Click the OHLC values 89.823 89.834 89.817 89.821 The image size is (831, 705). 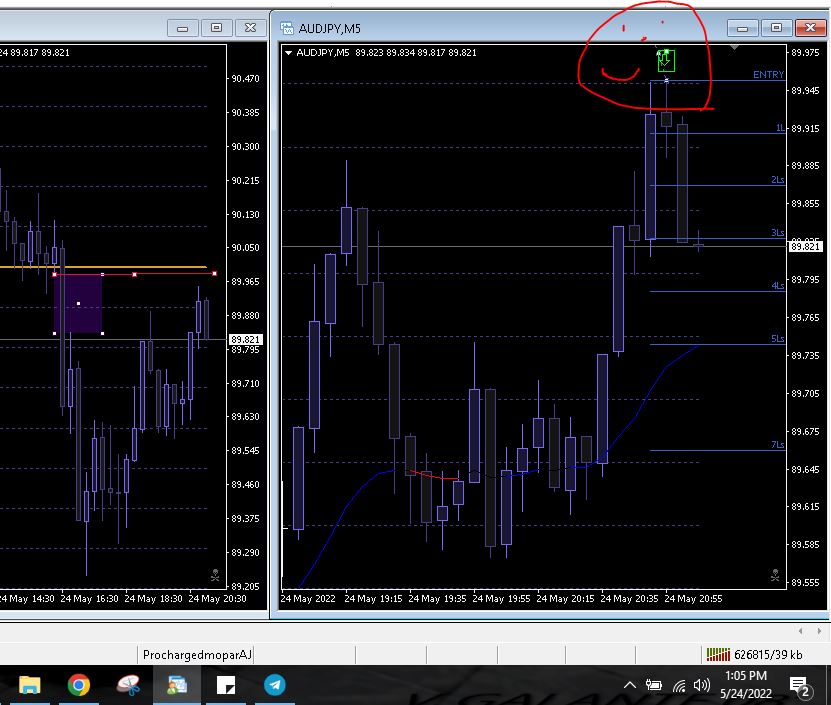(x=416, y=52)
